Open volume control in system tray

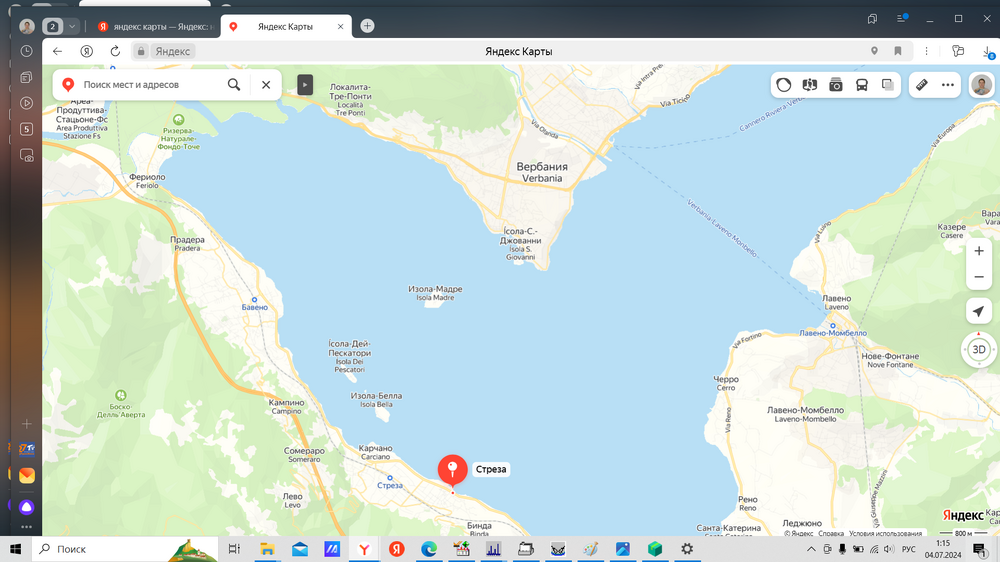point(889,549)
